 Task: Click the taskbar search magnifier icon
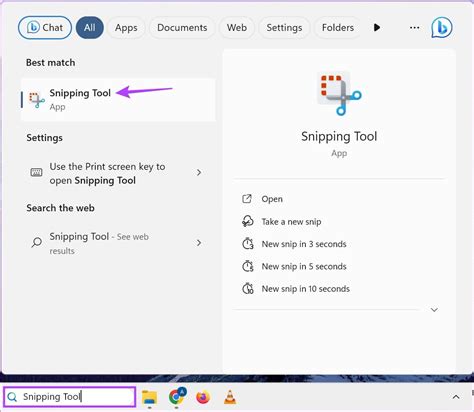coord(12,397)
